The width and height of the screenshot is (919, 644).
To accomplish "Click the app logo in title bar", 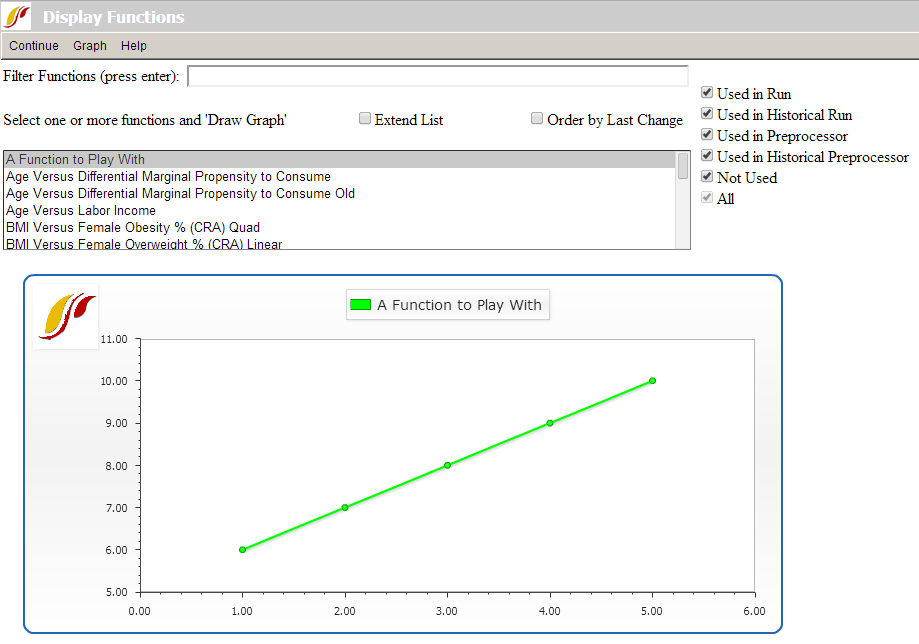I will pos(18,17).
